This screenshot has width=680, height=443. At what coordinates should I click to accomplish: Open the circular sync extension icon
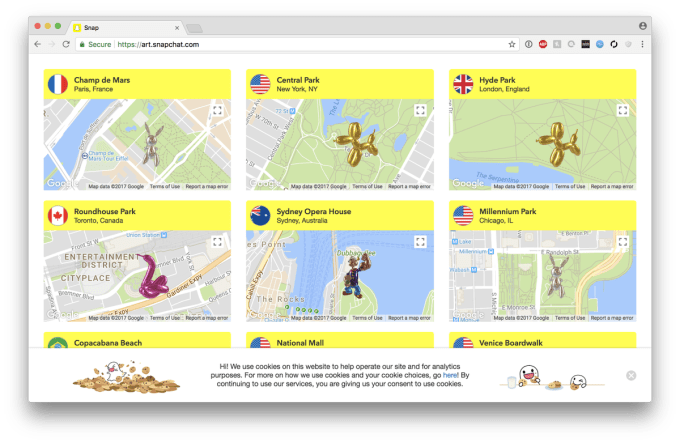click(x=614, y=44)
